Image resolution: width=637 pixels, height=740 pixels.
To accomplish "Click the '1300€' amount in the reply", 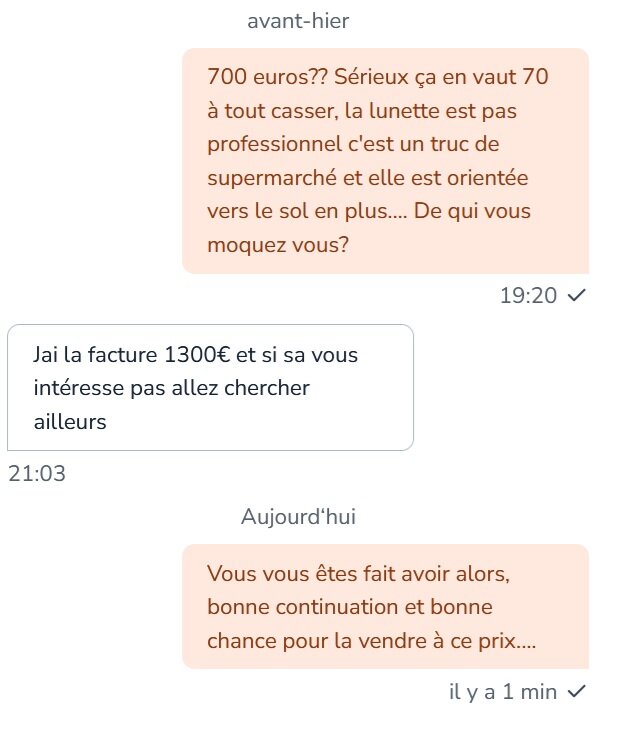I will (197, 354).
